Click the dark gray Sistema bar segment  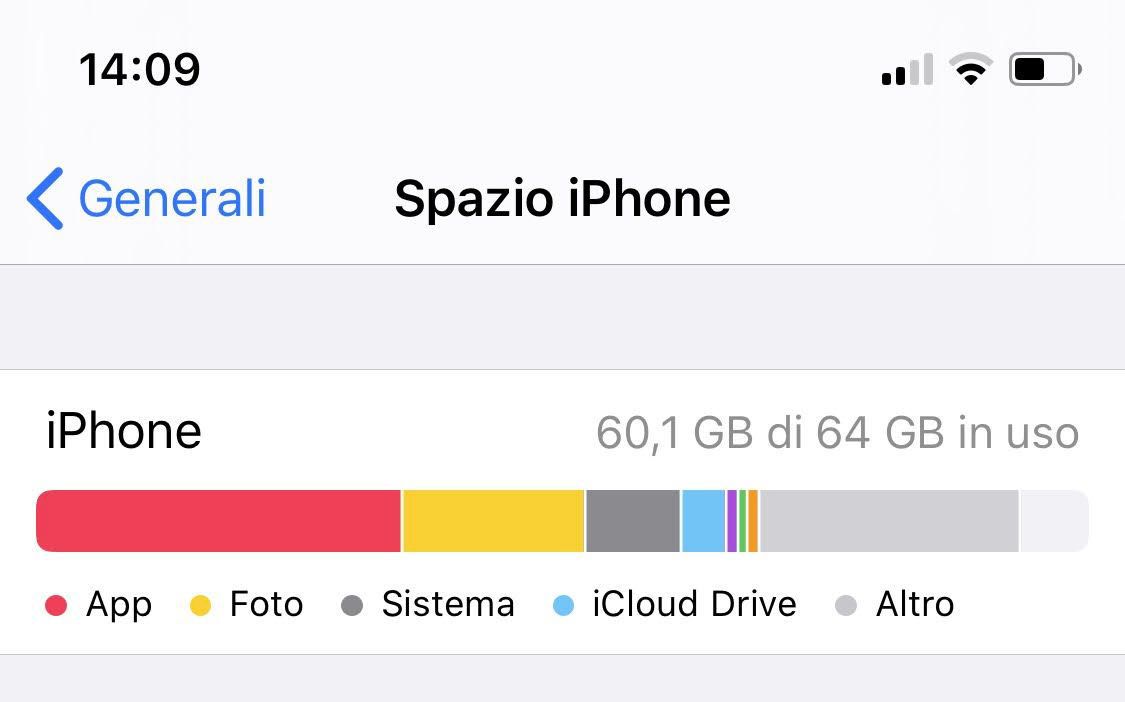(632, 521)
